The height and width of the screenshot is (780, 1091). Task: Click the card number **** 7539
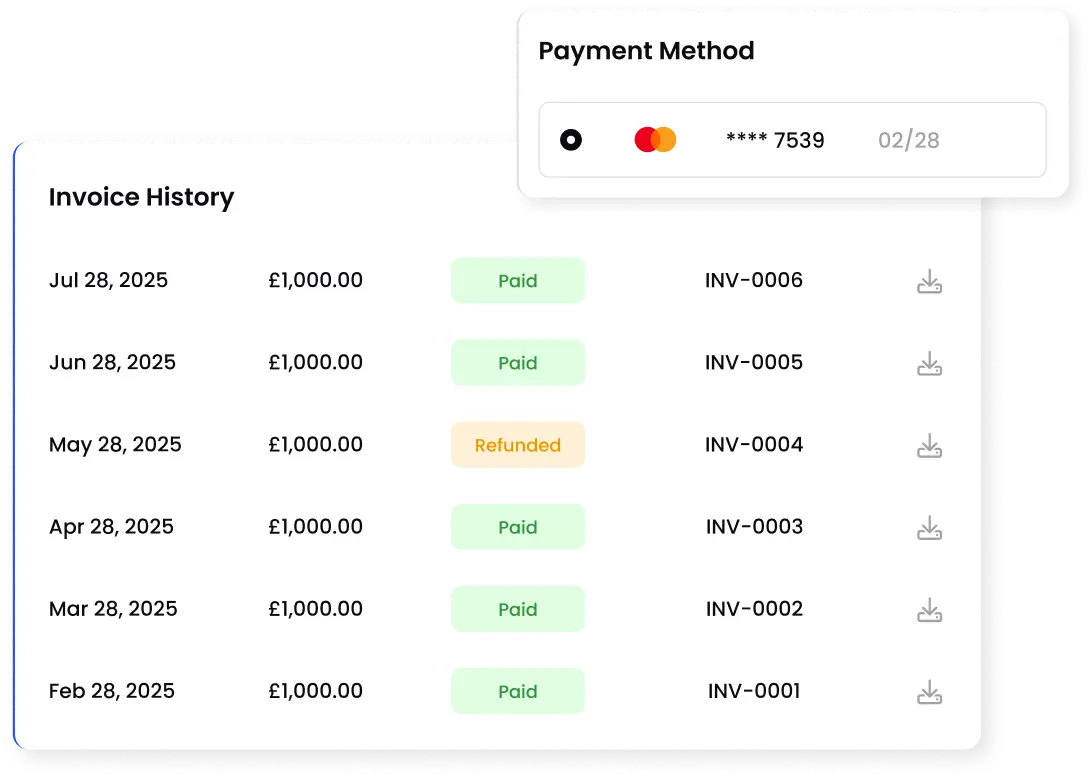(775, 140)
